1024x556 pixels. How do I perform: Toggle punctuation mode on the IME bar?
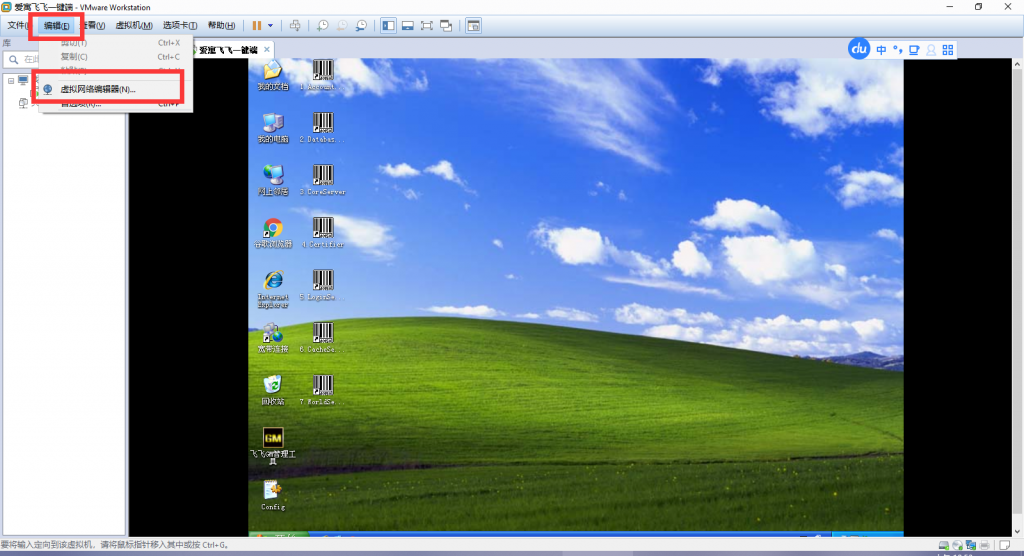[x=898, y=50]
